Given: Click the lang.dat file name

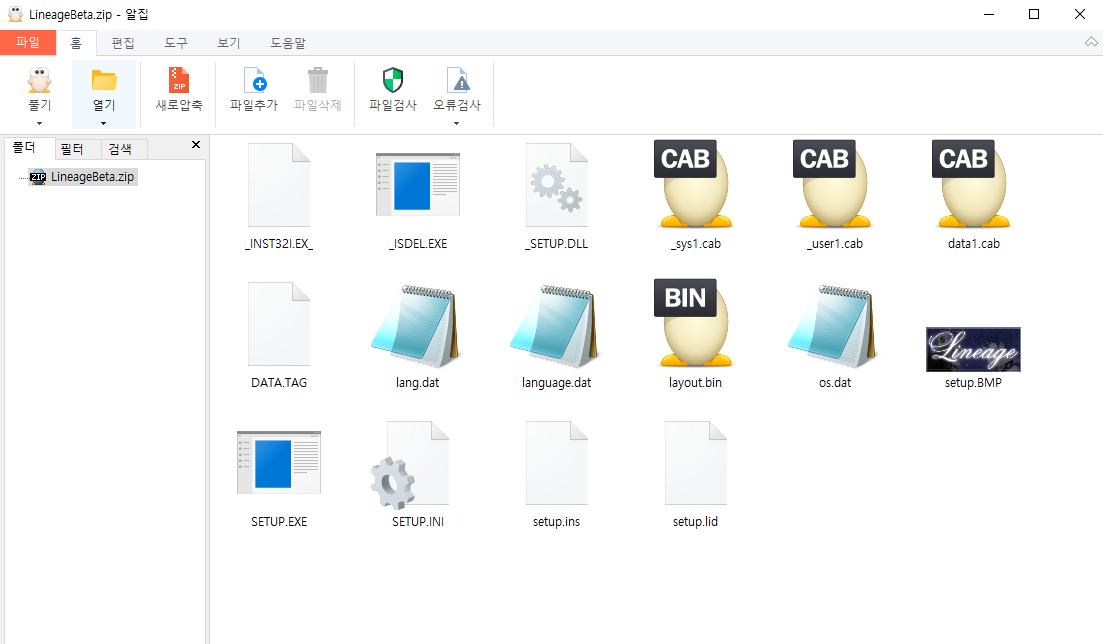Looking at the screenshot, I should (x=418, y=382).
